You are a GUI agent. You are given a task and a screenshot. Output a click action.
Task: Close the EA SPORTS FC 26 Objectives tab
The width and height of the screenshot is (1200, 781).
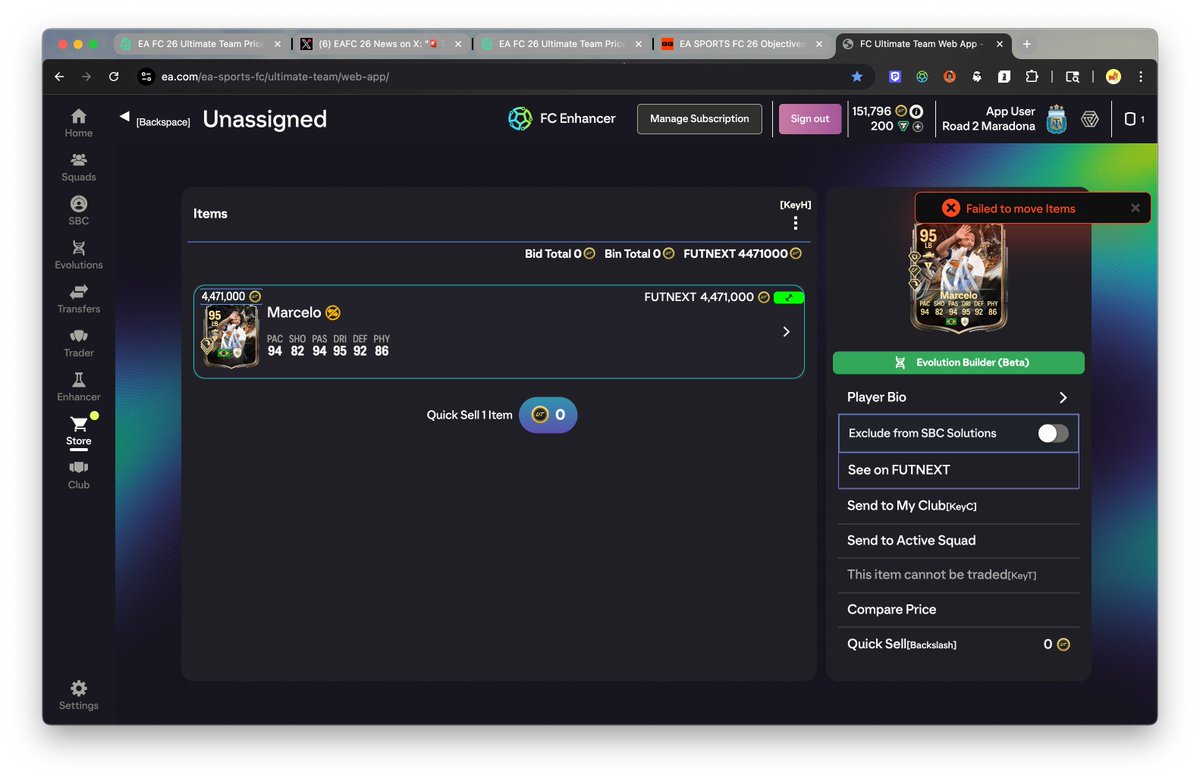(x=818, y=44)
